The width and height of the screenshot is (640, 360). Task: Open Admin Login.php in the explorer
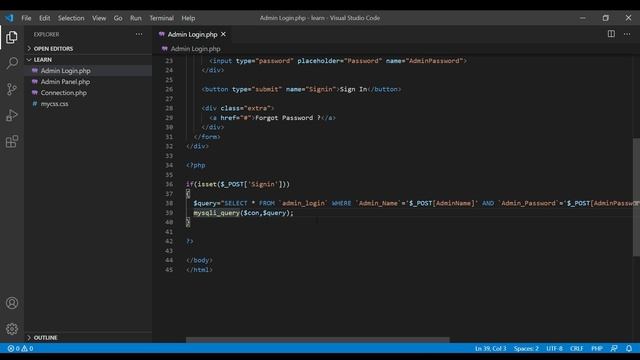88,71
